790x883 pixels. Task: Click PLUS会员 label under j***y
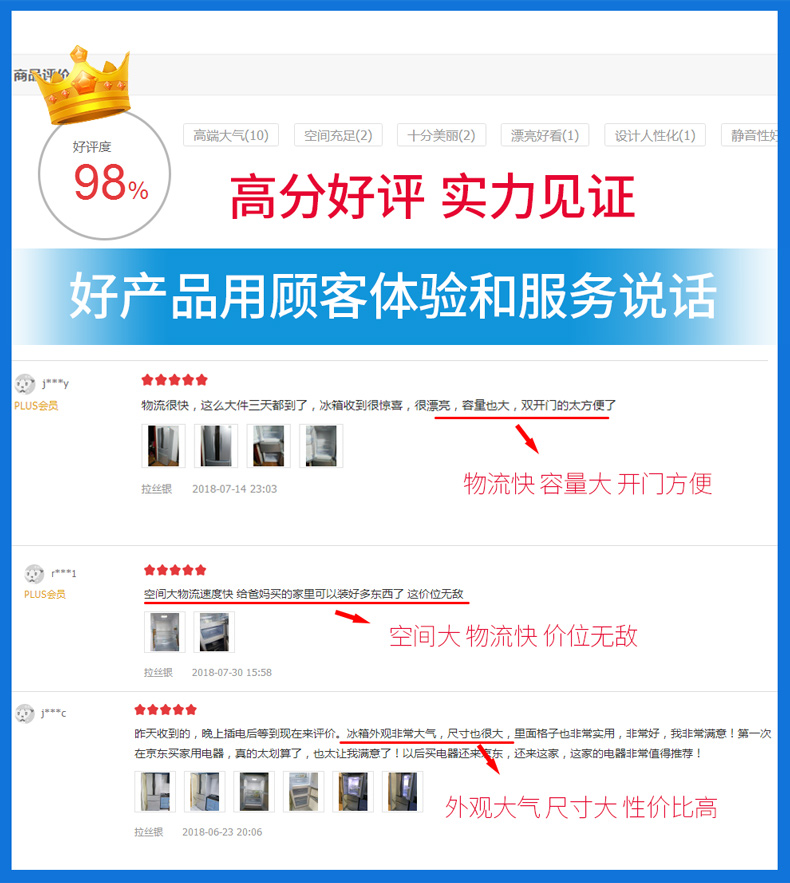pos(36,405)
